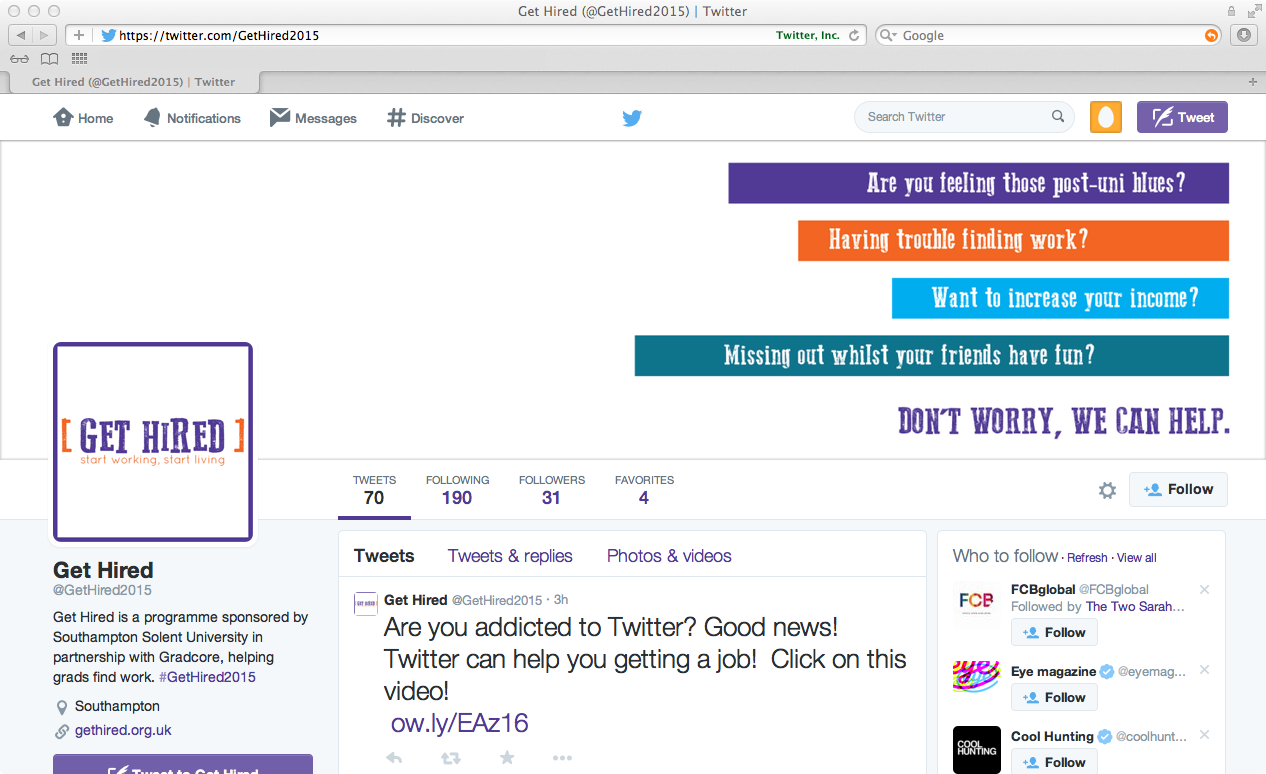Click View all in Who to follow

pyautogui.click(x=1137, y=558)
